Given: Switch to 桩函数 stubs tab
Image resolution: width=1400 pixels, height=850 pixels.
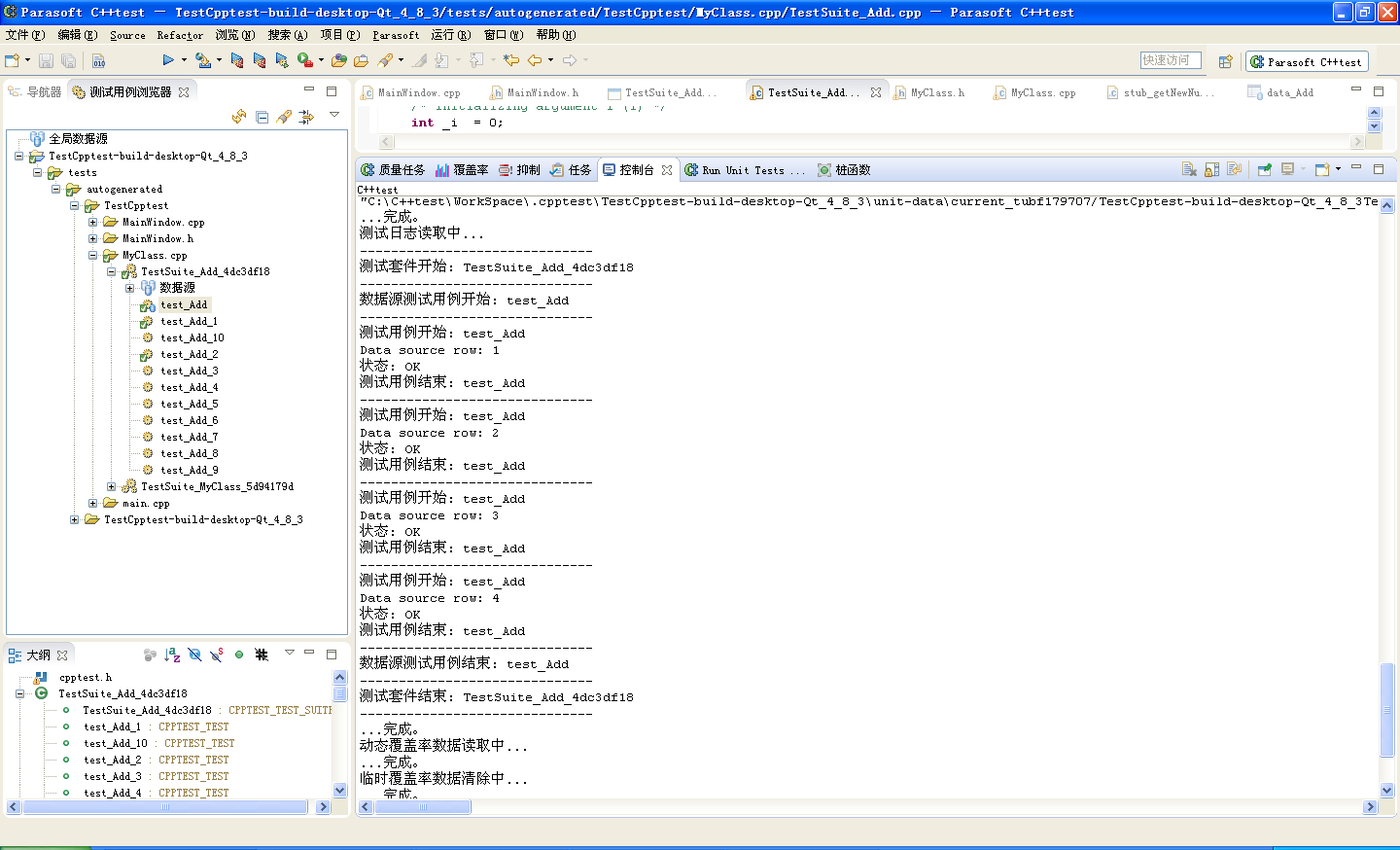Looking at the screenshot, I should coord(844,170).
